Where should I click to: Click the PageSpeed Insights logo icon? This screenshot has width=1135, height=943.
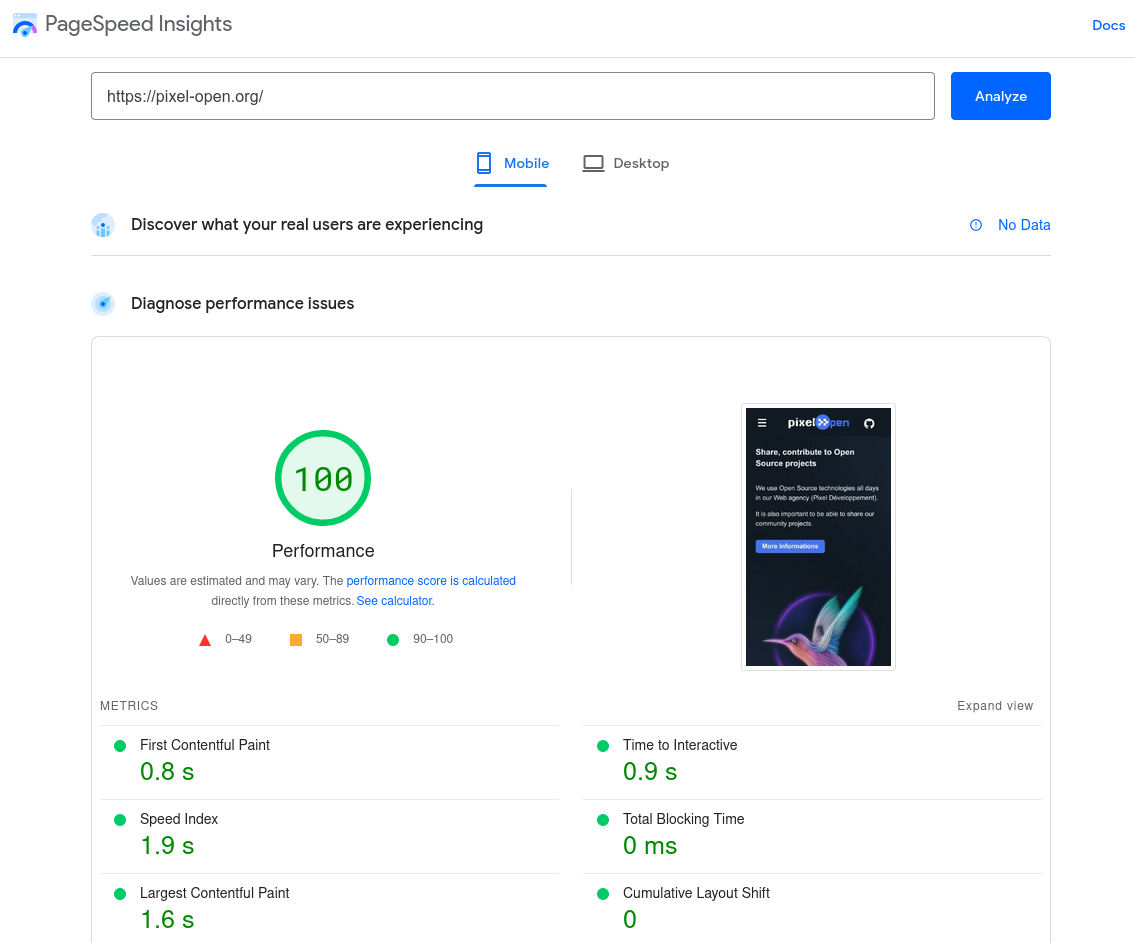coord(25,25)
